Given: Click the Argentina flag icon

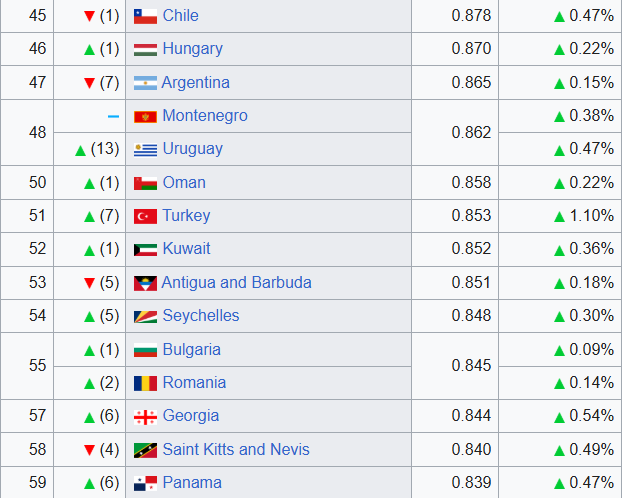Looking at the screenshot, I should pyautogui.click(x=146, y=83).
